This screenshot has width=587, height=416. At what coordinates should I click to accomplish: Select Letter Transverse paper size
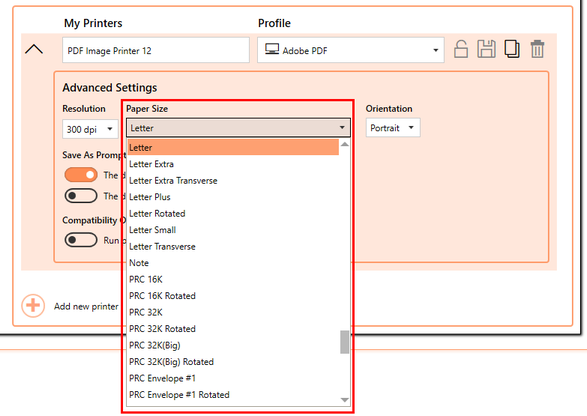point(233,246)
